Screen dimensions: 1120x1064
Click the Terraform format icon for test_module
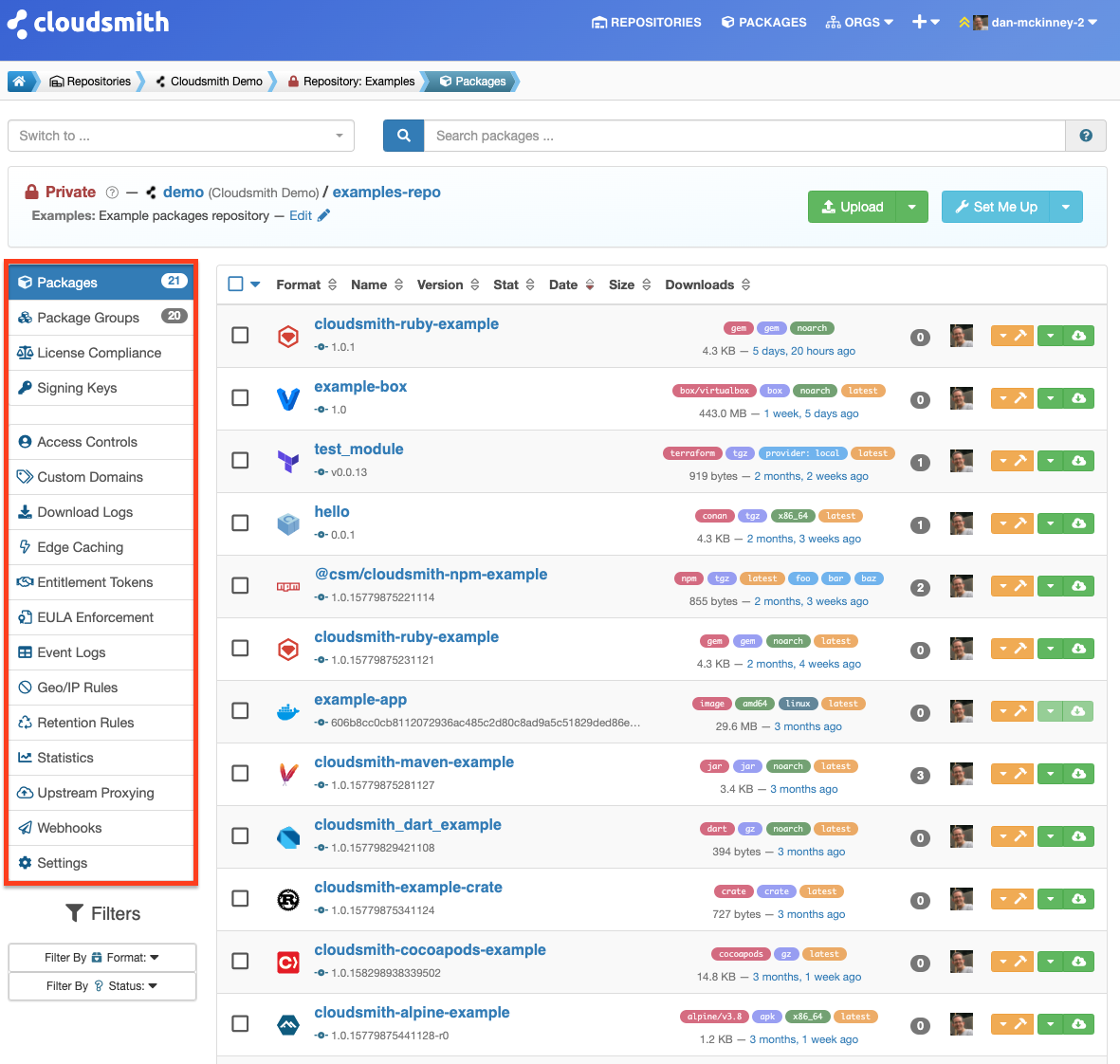(x=288, y=461)
